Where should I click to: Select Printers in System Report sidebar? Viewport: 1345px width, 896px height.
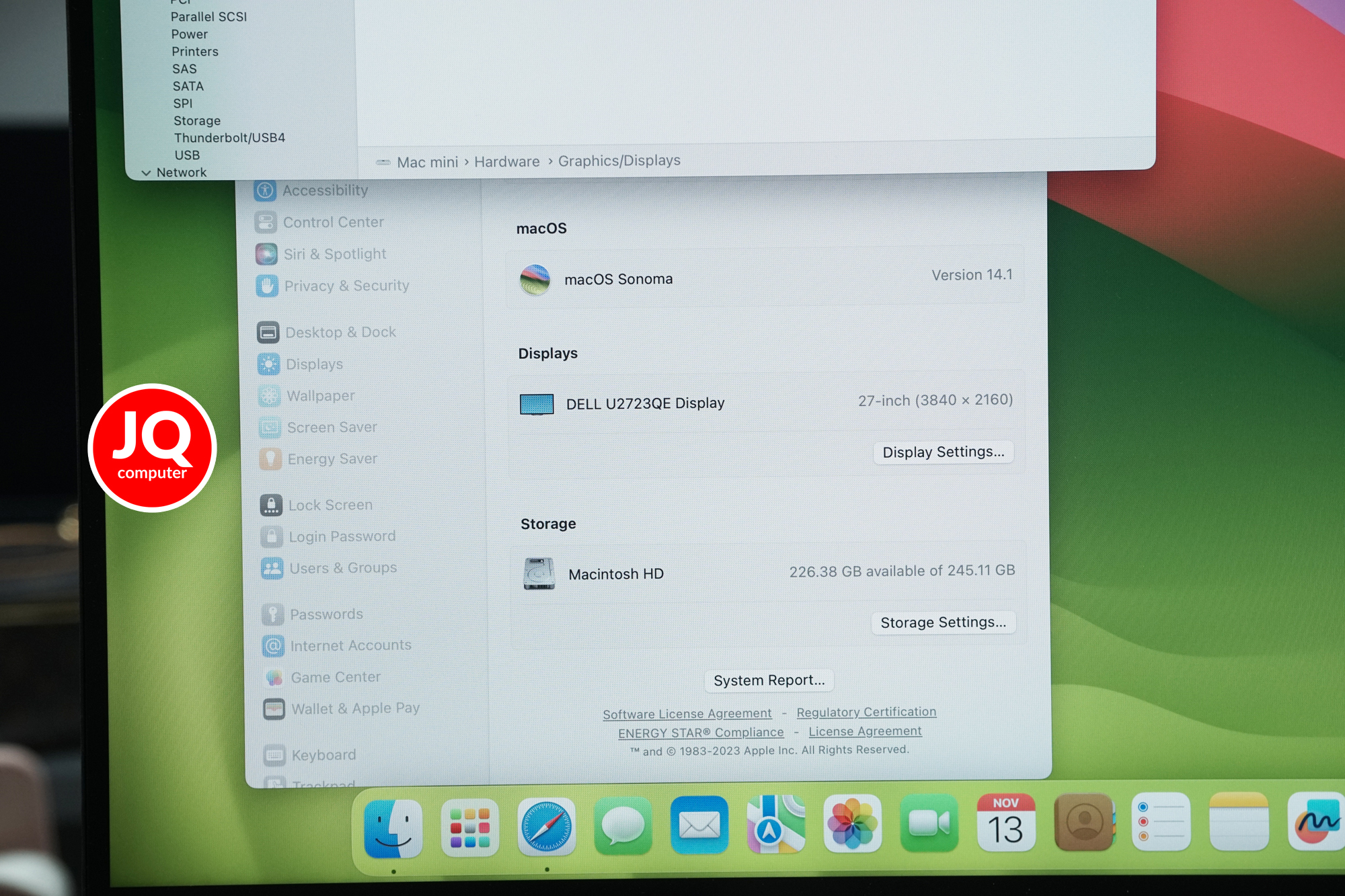tap(194, 52)
